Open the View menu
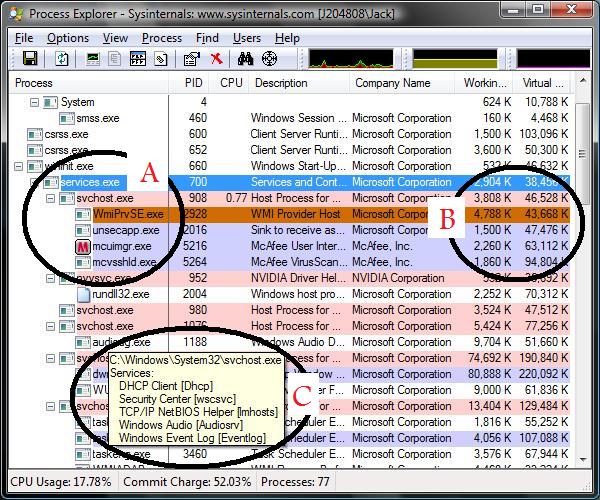This screenshot has height=500, width=600. pos(115,38)
